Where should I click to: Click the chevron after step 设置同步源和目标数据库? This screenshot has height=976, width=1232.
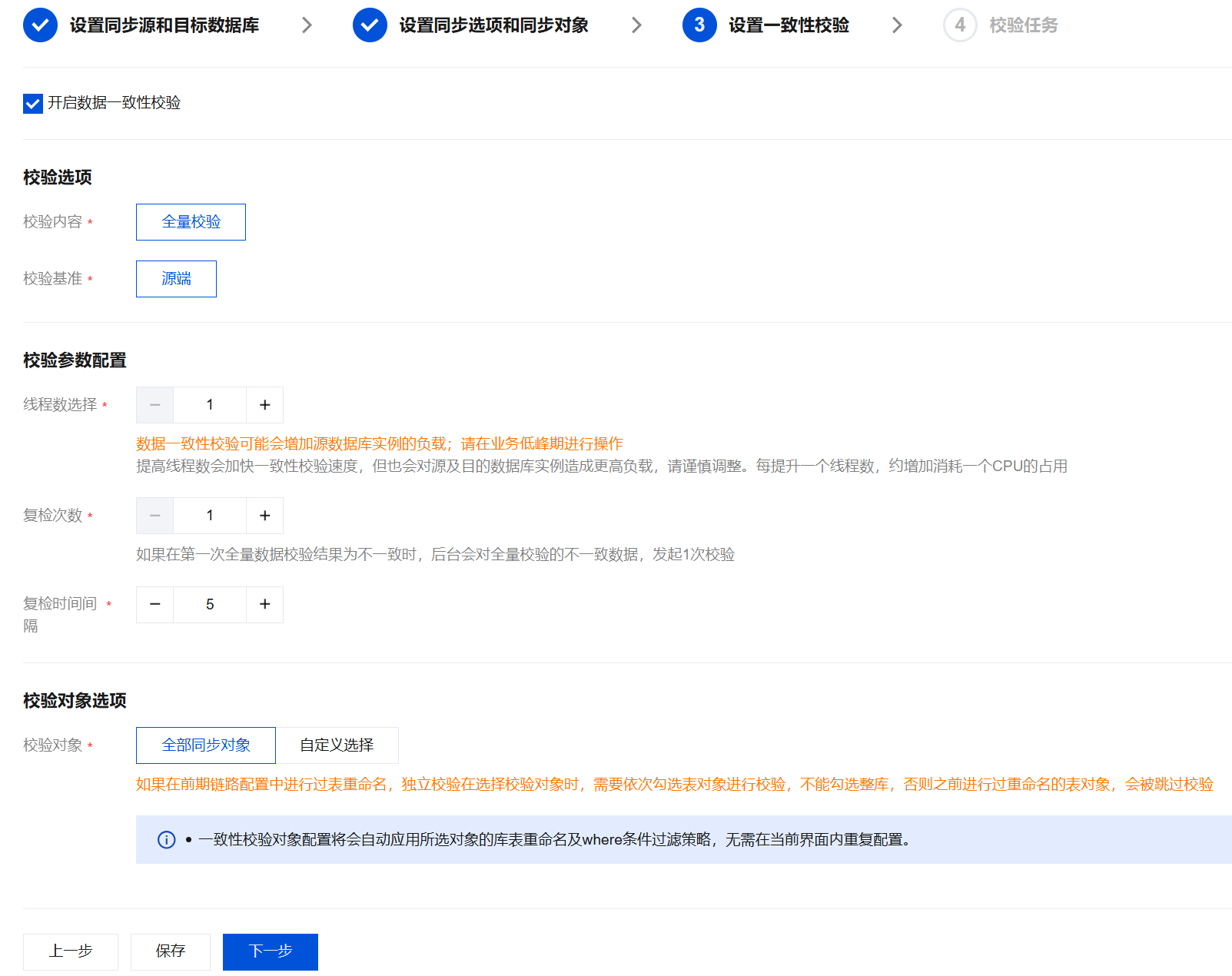tap(307, 25)
